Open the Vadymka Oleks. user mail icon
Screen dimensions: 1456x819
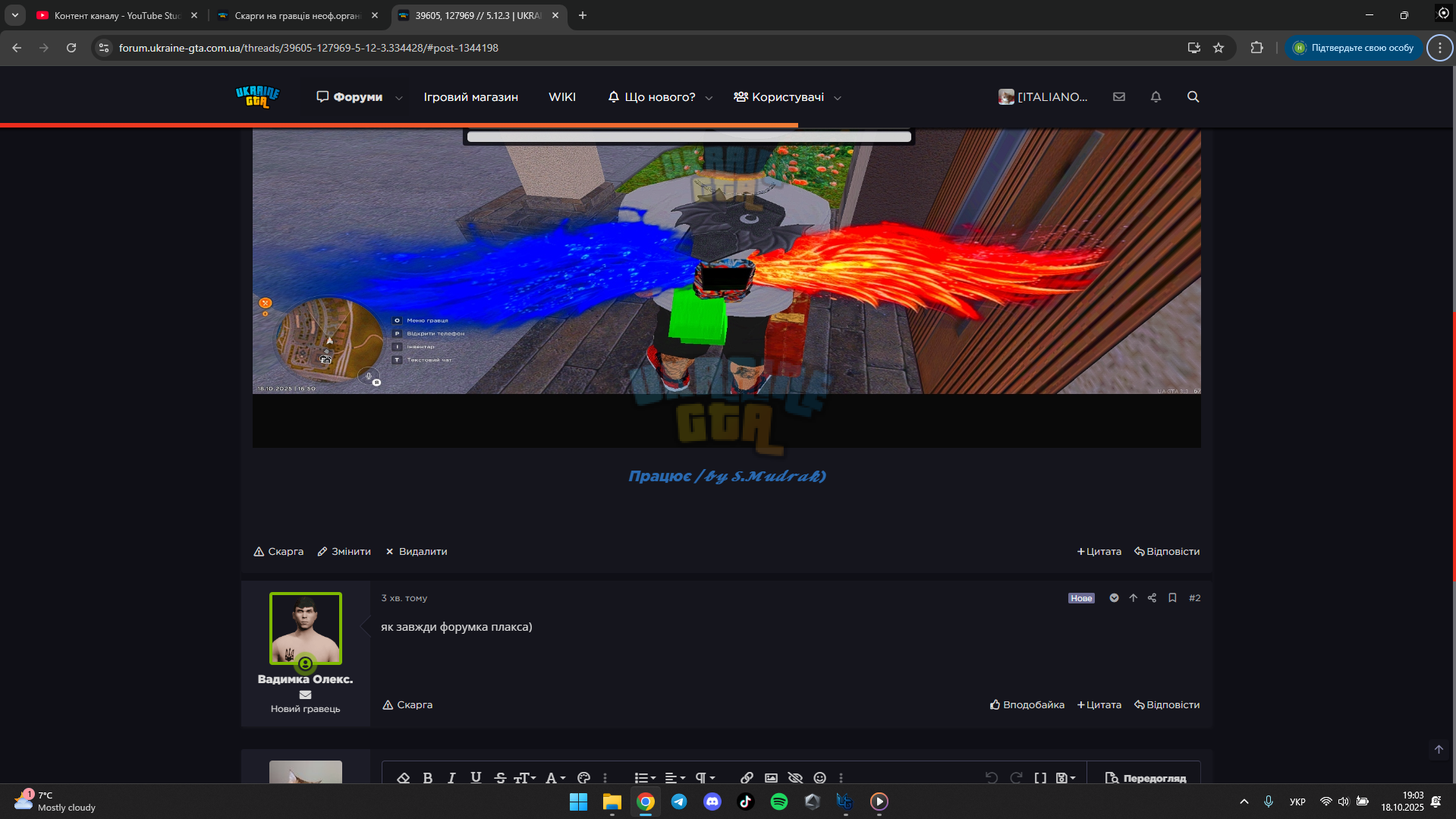pos(305,695)
